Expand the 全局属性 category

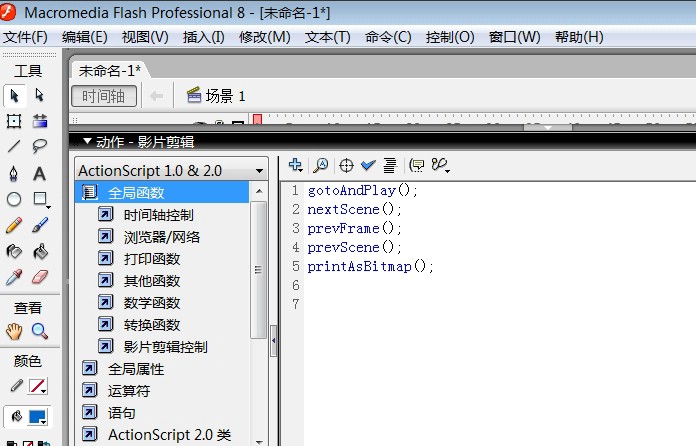(90, 368)
